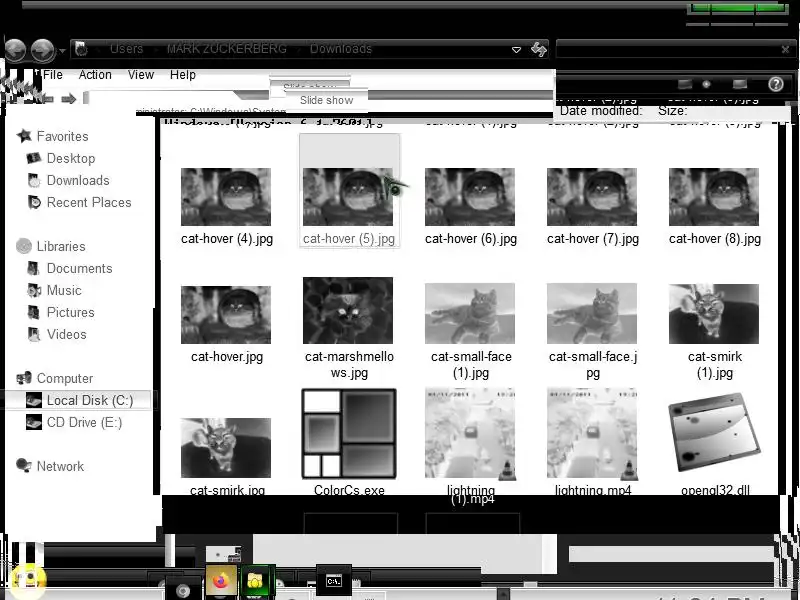Click the cat-hover (4).jpg filename label
Image resolution: width=800 pixels, height=600 pixels.
227,238
